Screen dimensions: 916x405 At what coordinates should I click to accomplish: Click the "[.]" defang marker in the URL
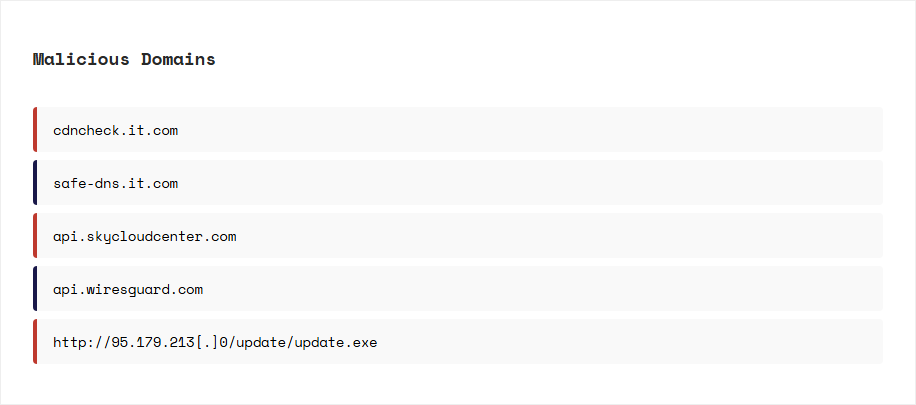(207, 342)
